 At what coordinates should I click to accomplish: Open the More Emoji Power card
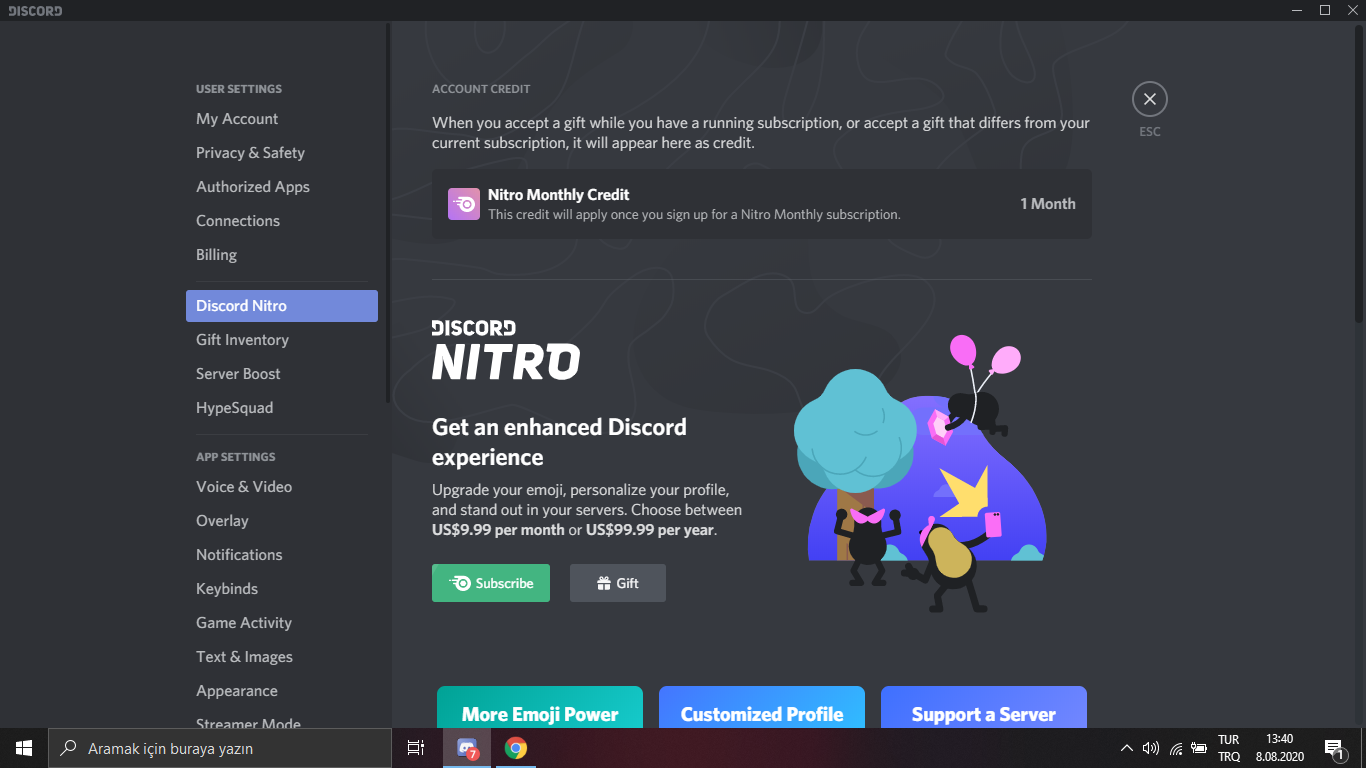tap(540, 707)
